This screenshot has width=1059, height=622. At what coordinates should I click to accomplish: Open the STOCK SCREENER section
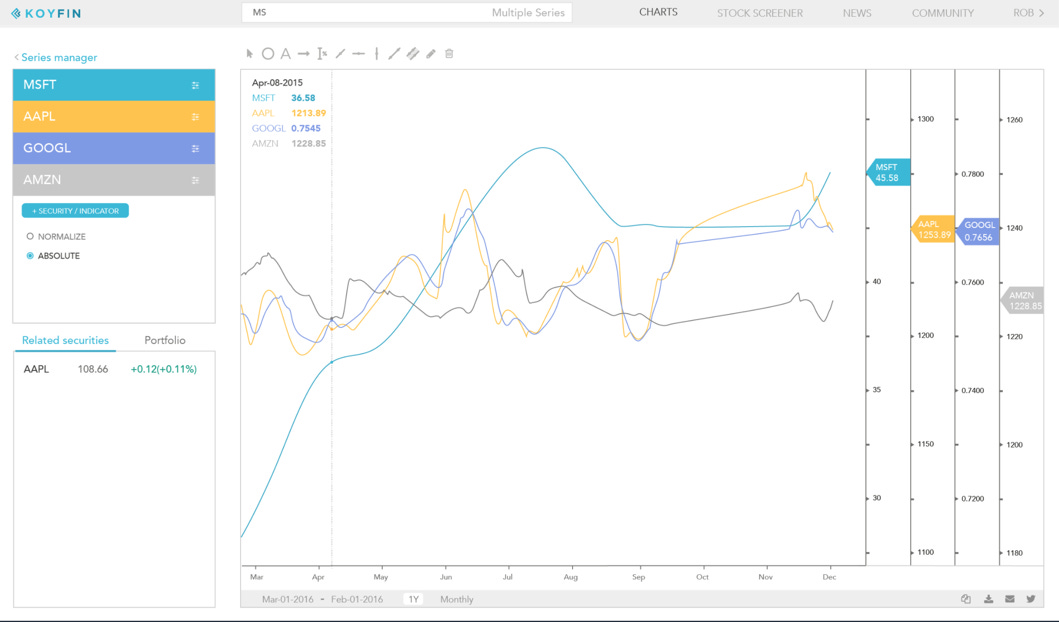pyautogui.click(x=760, y=13)
